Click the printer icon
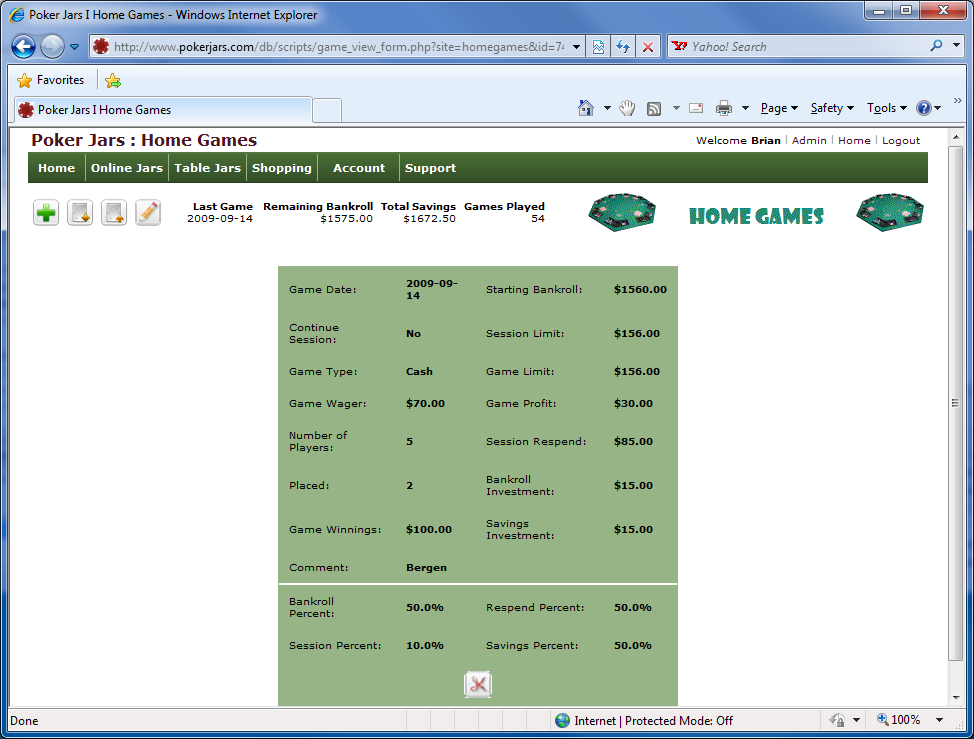The height and width of the screenshot is (739, 974). tap(724, 108)
